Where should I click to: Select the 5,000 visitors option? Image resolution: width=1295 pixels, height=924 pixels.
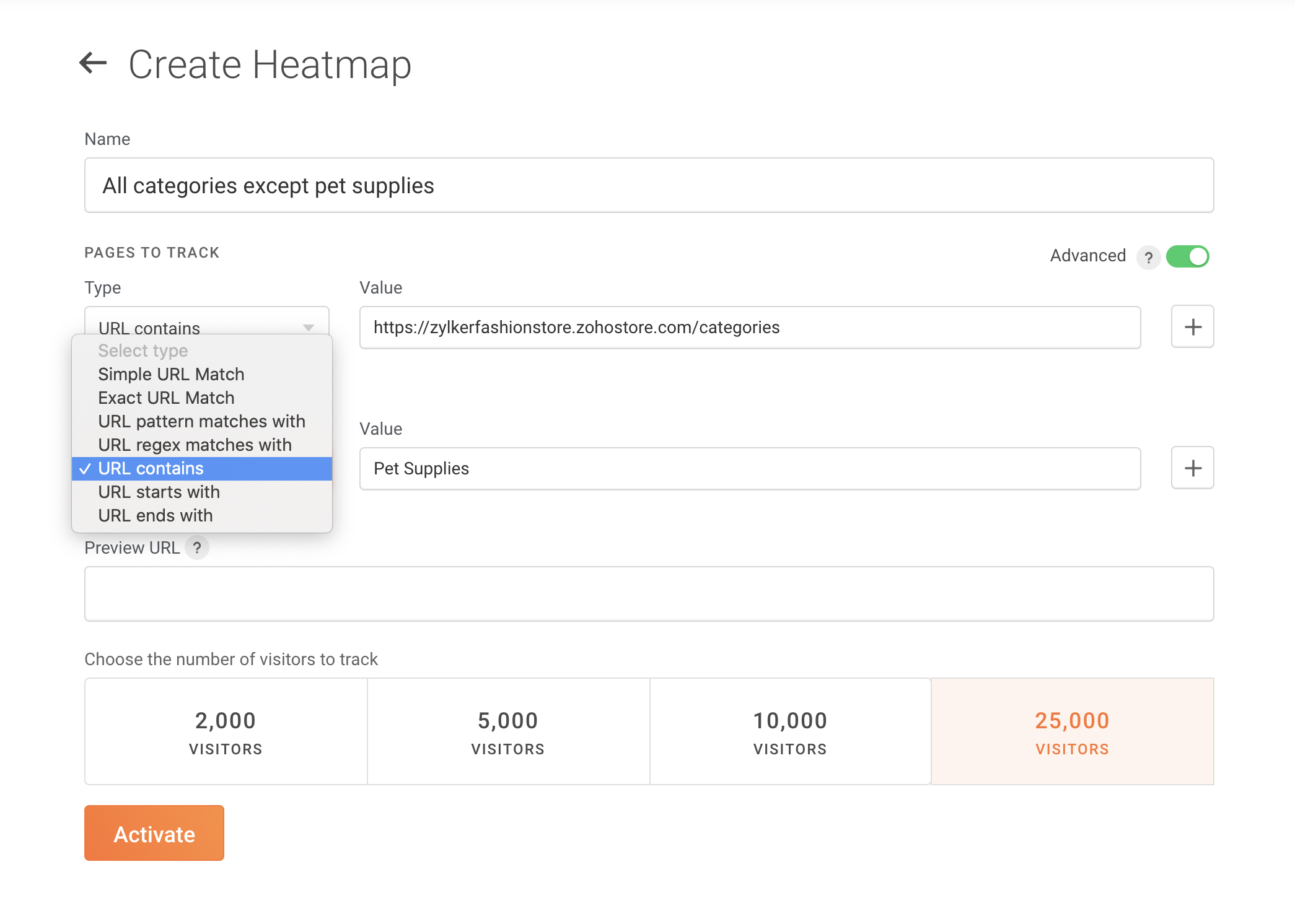coord(508,731)
